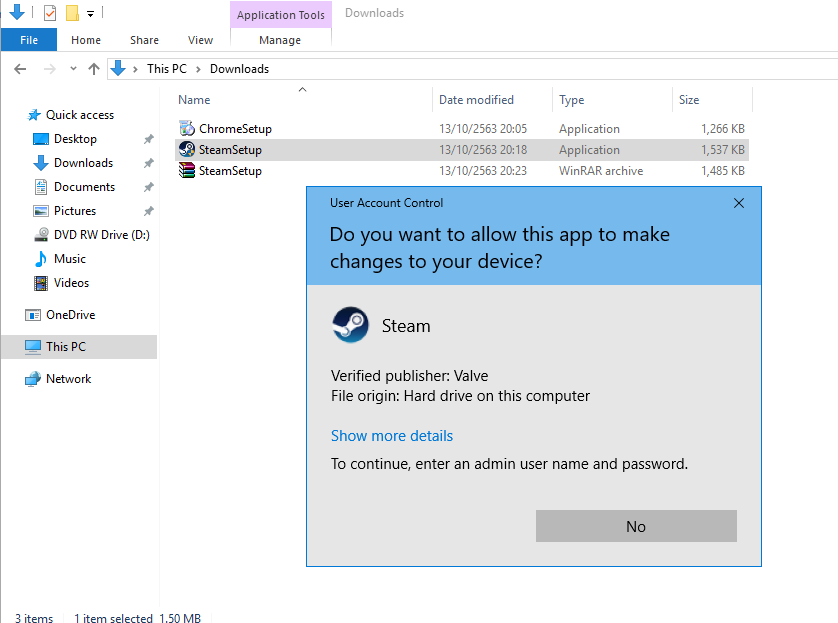Navigate up one level with Up arrow
The width and height of the screenshot is (838, 623).
click(94, 69)
